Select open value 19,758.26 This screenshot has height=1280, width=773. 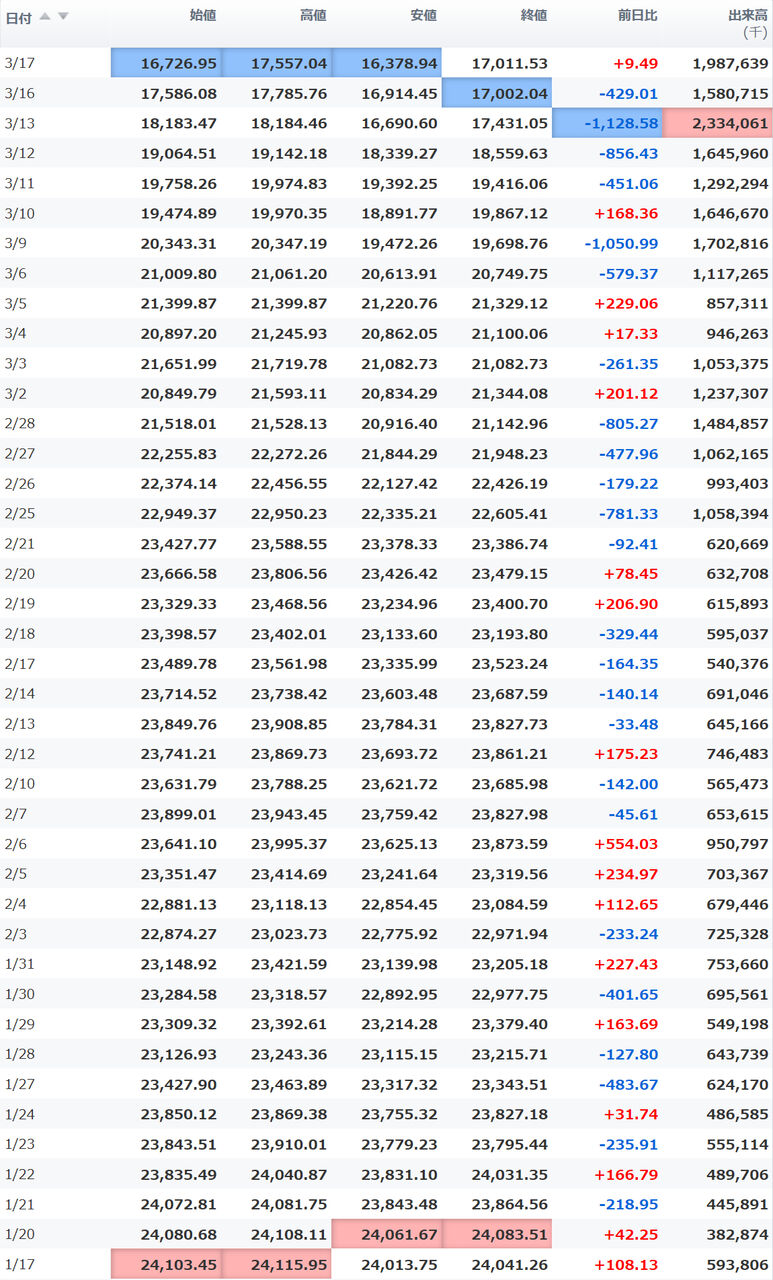[179, 183]
